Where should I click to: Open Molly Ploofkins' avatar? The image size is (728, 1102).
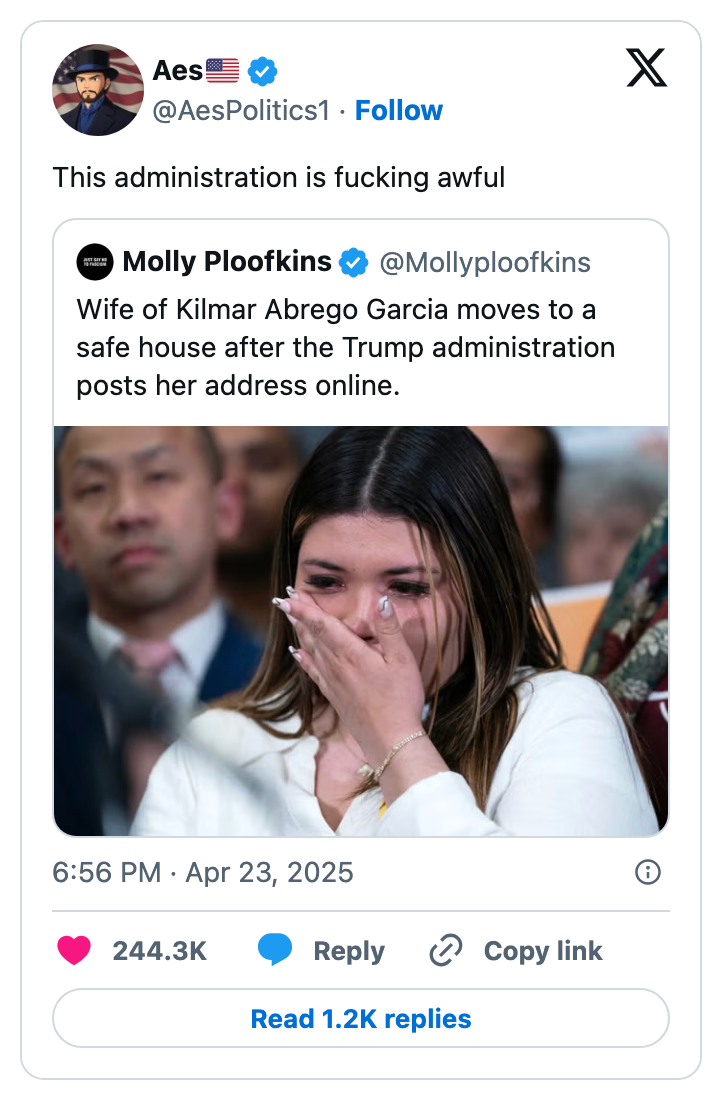(x=94, y=261)
